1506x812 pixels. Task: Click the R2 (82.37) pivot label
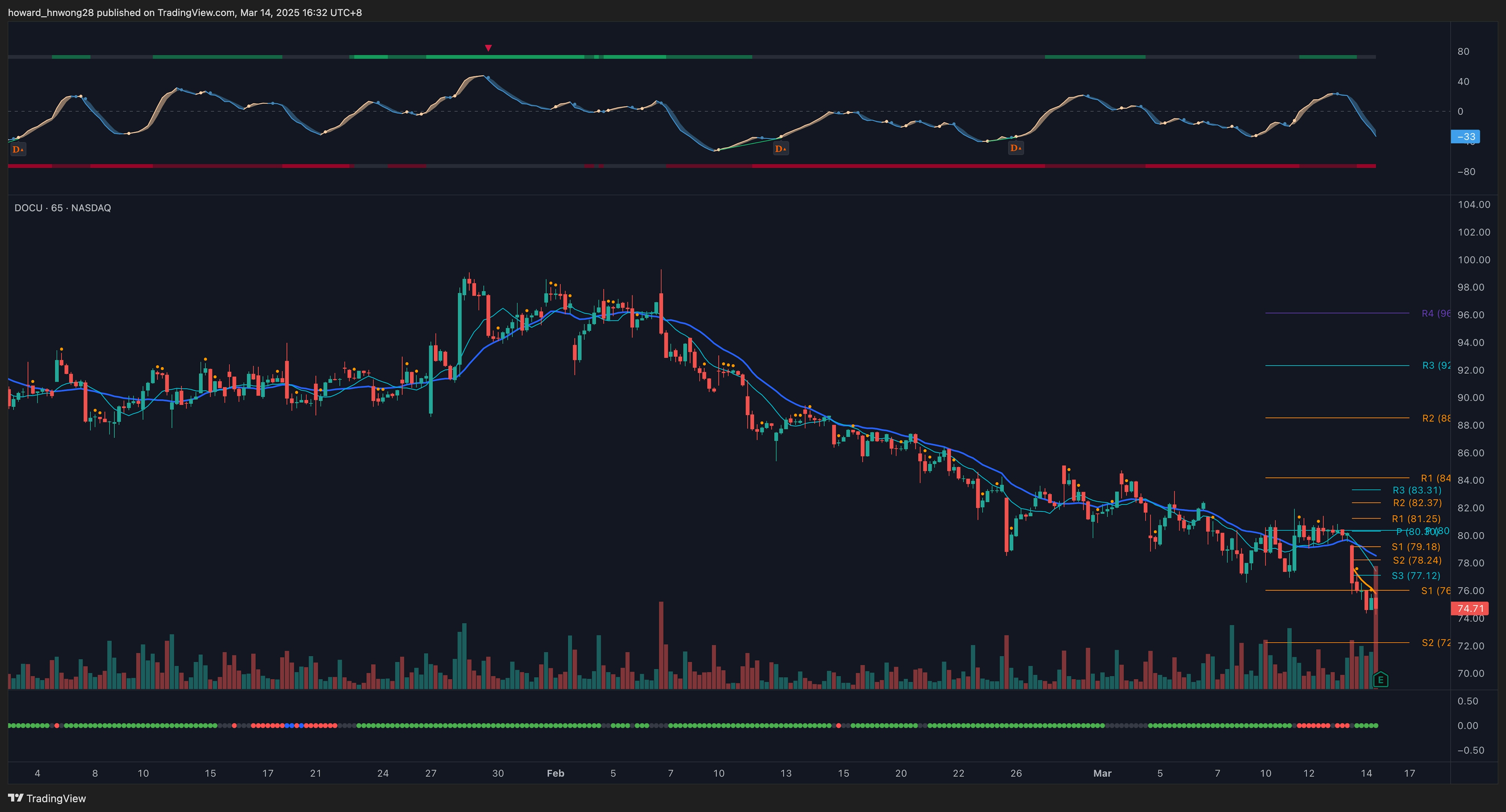[x=1417, y=503]
